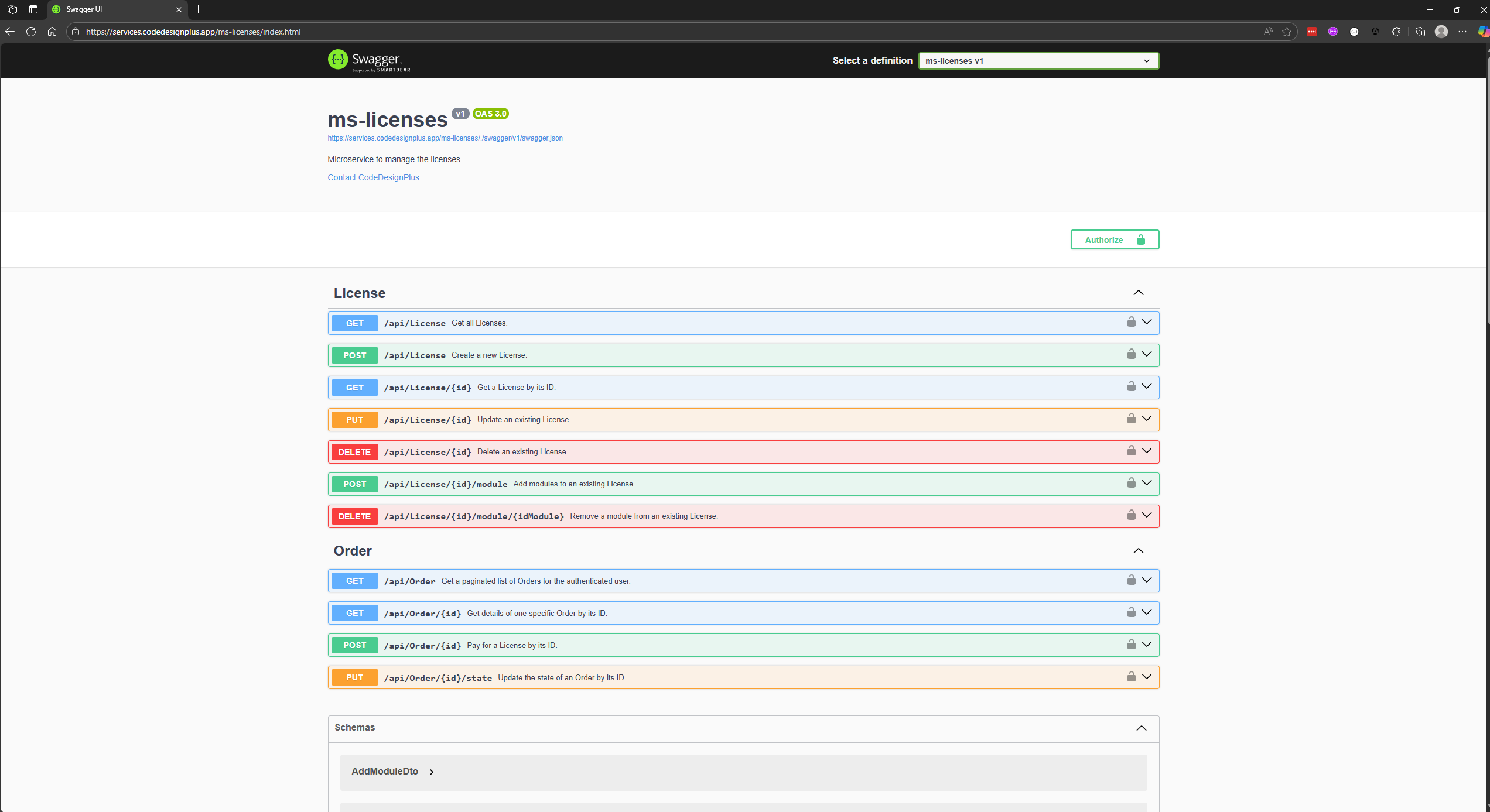The height and width of the screenshot is (812, 1490).
Task: Click the site info lock icon in address bar
Action: (x=75, y=32)
